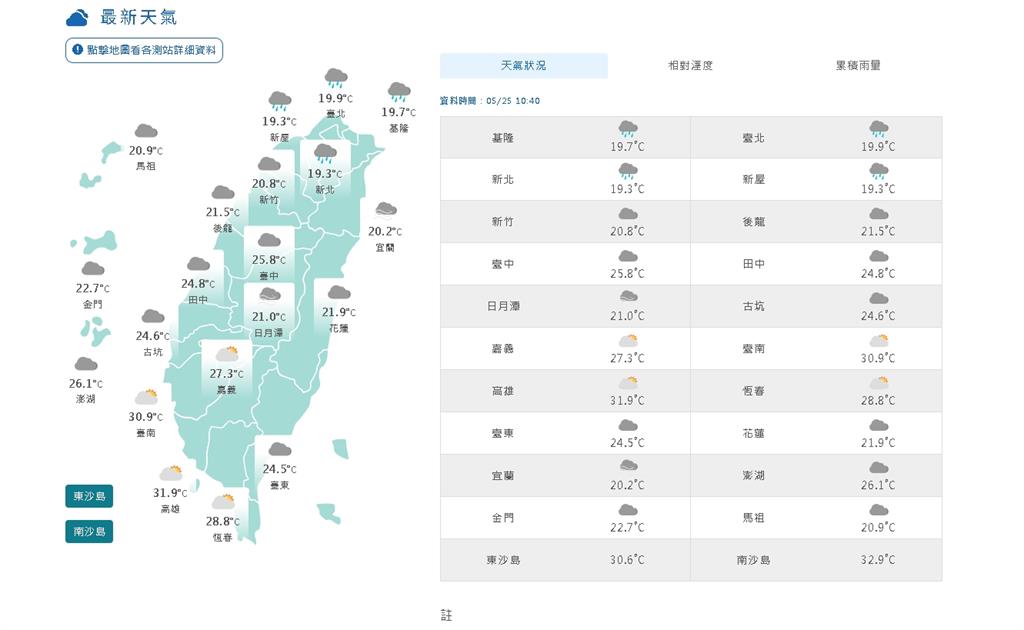This screenshot has width=1024, height=630.
Task: Click the fog cloud icon for 日月潭 on map
Action: [269, 296]
